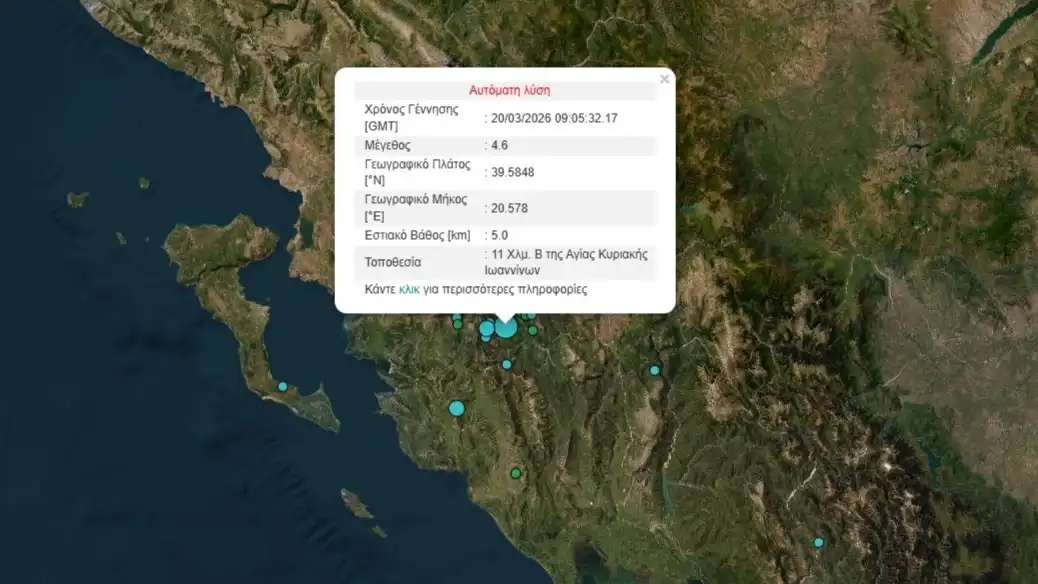Click the 'Μέγεθος' row label
The height and width of the screenshot is (584, 1038).
[388, 145]
